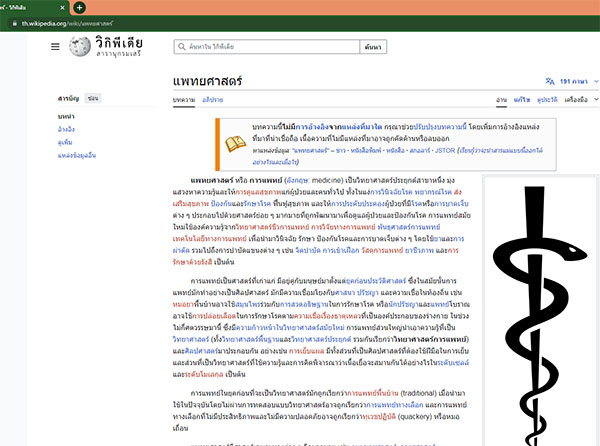The height and width of the screenshot is (446, 600).
Task: Open the การปล่อยเลือด red link
Action: (x=214, y=316)
